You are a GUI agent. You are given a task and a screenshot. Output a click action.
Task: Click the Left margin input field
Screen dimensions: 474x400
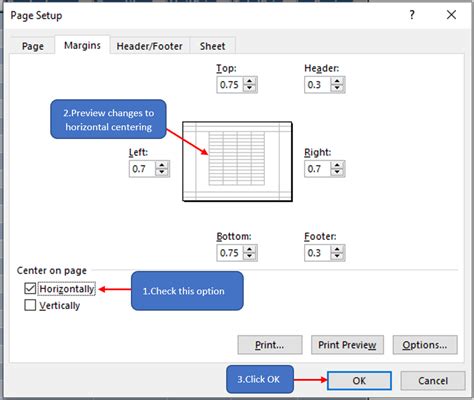pos(142,169)
